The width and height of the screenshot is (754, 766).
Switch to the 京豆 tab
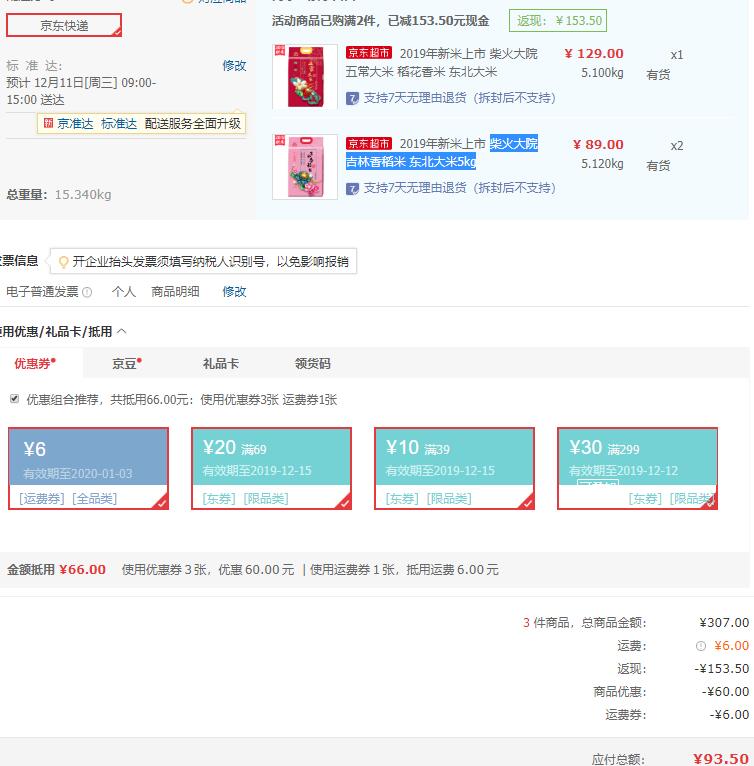click(x=127, y=363)
